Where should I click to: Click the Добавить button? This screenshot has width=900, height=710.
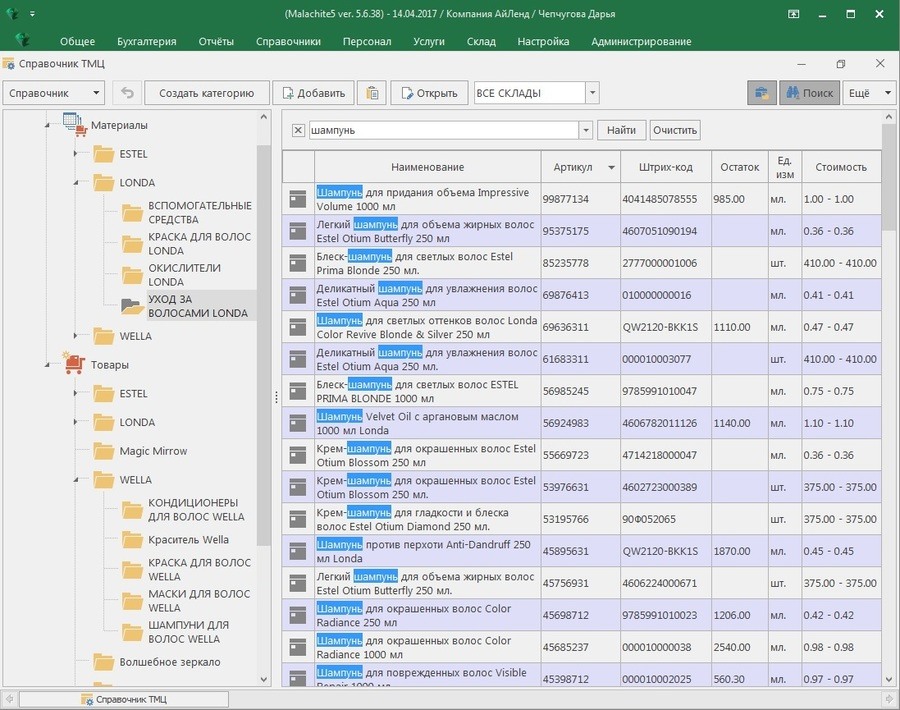313,93
